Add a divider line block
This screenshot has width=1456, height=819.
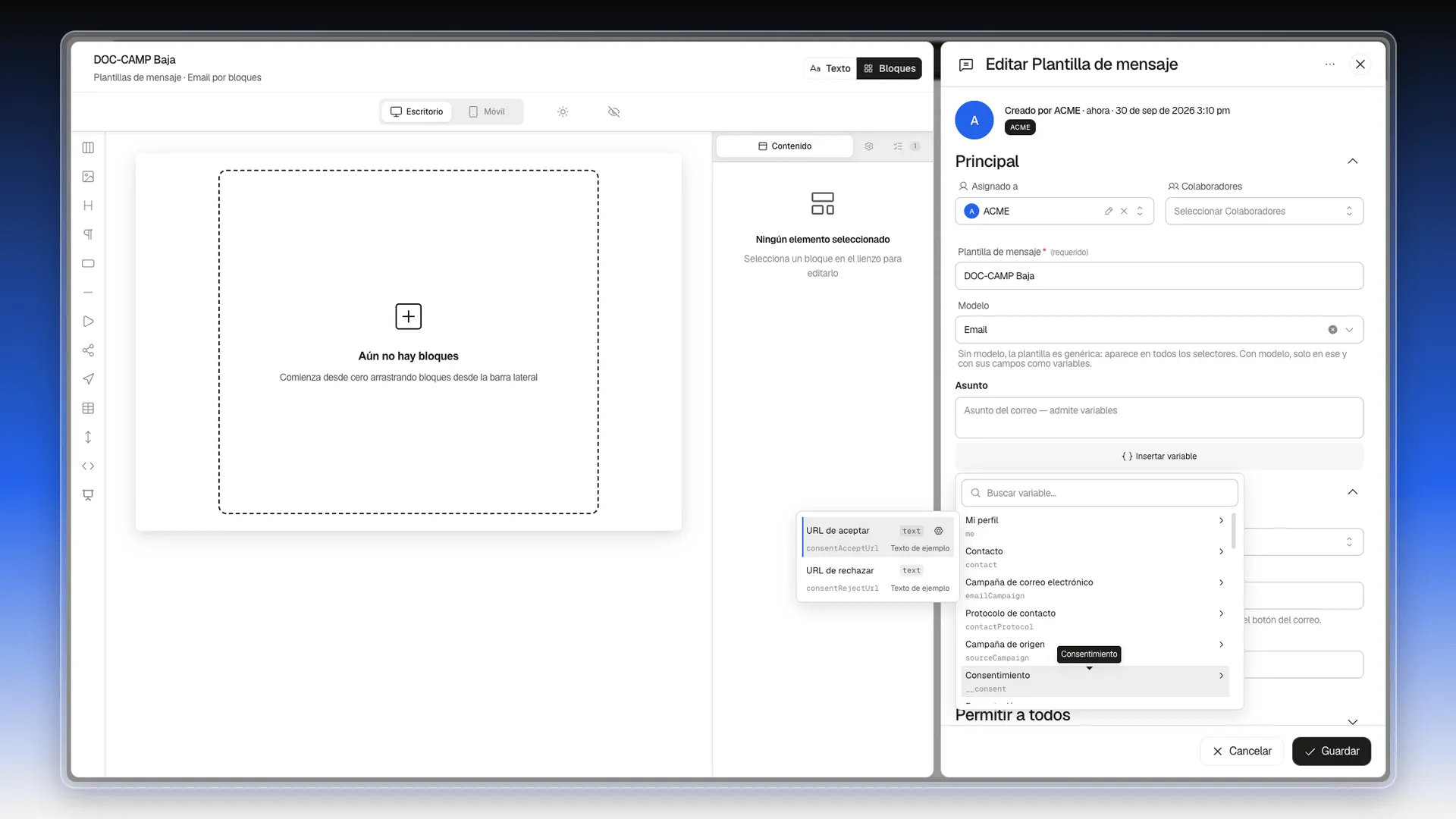click(88, 293)
